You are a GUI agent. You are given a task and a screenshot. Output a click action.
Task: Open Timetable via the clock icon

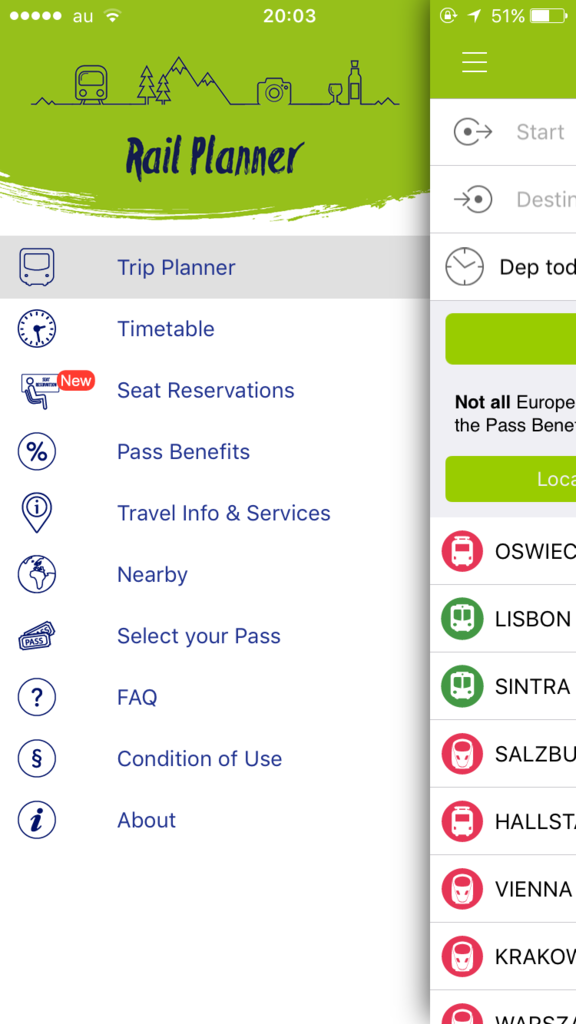(x=37, y=328)
